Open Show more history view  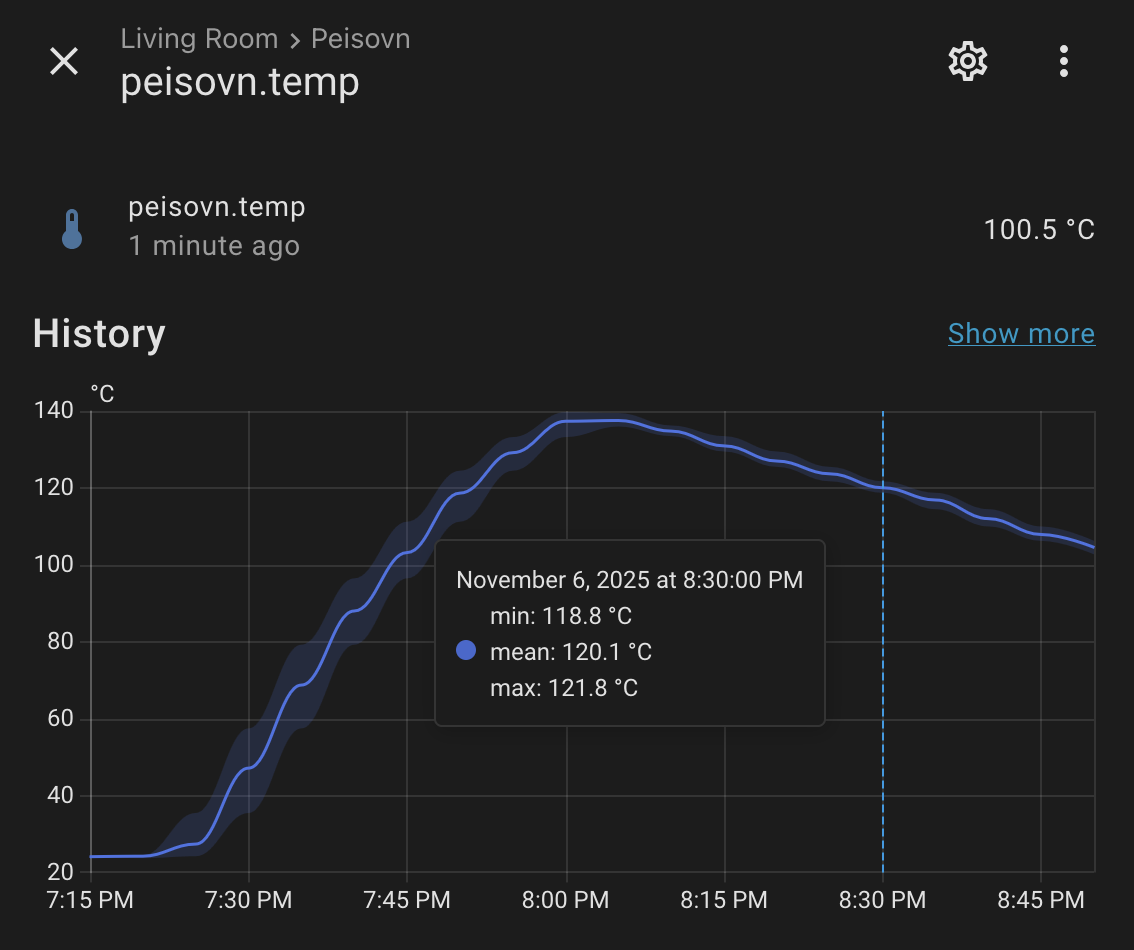click(1021, 333)
